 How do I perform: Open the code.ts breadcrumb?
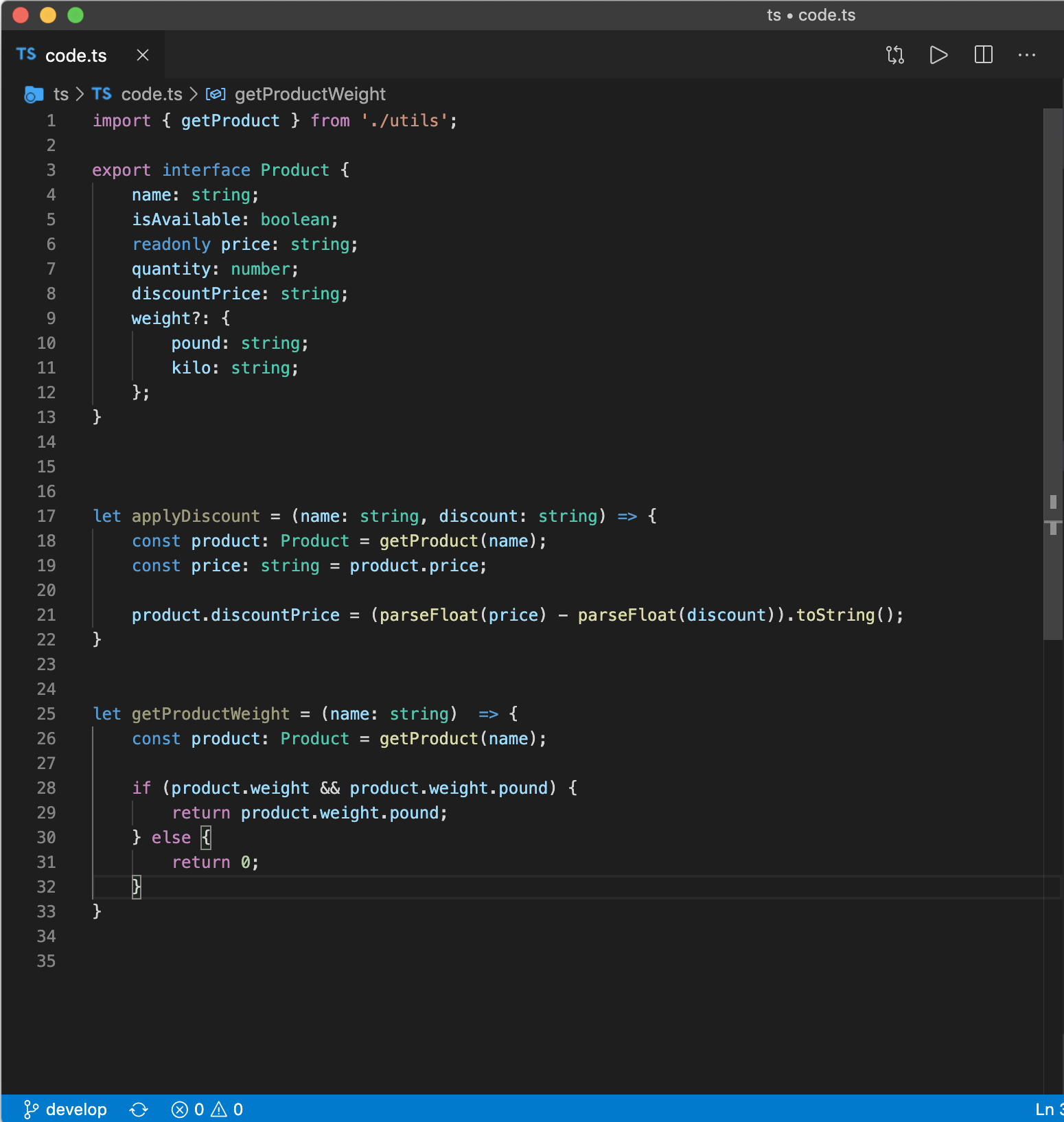(152, 94)
